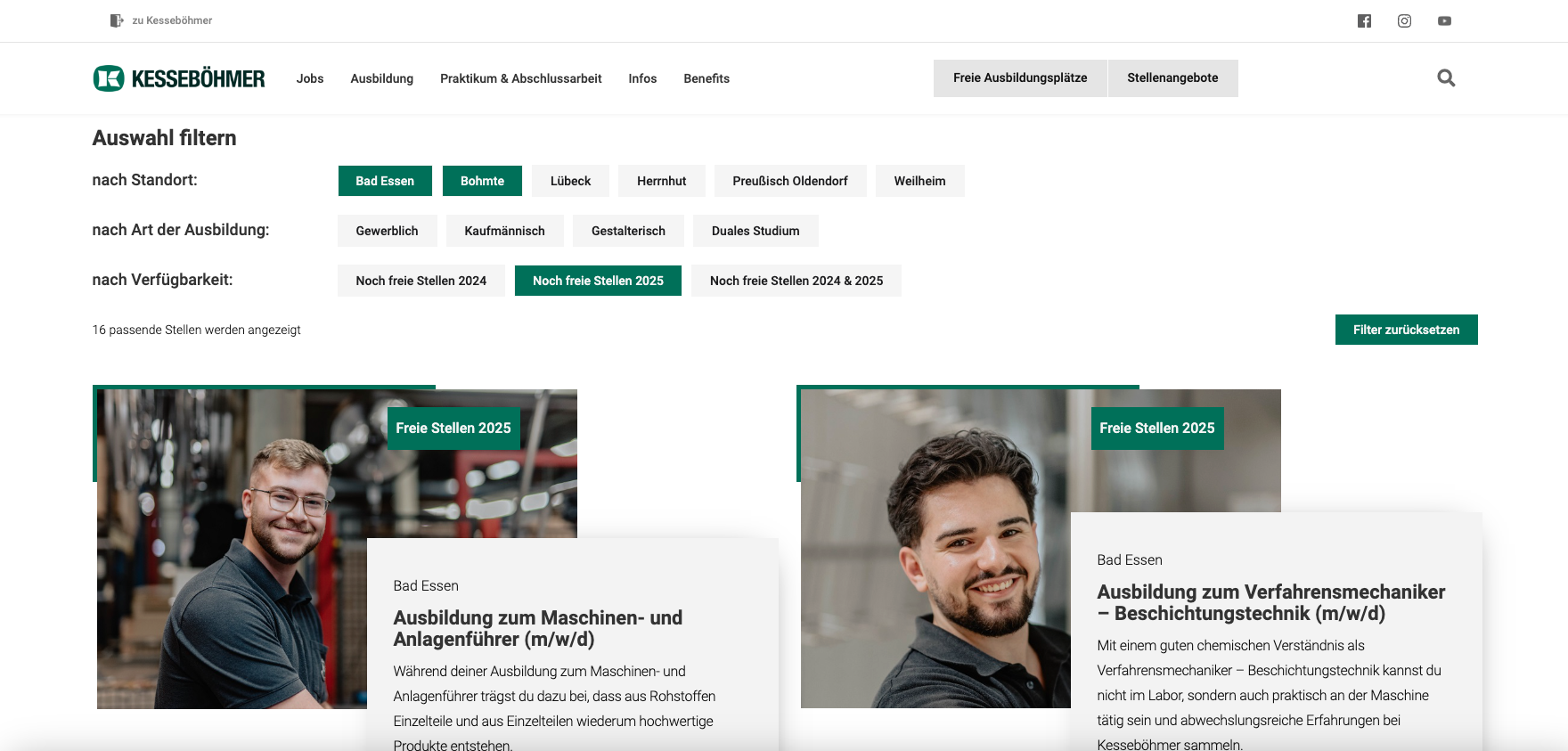Image resolution: width=1568 pixels, height=751 pixels.
Task: Click description starting 'Während deiner Ausbildung'
Action: [x=554, y=708]
